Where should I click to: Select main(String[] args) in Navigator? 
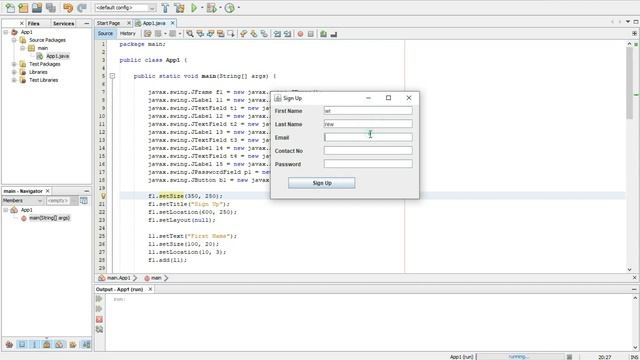[x=49, y=218]
